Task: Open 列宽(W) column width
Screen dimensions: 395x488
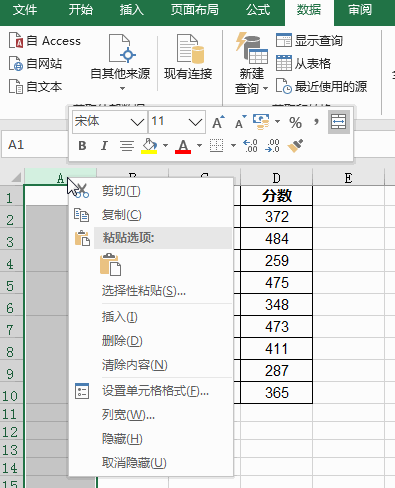Action: pos(150,415)
